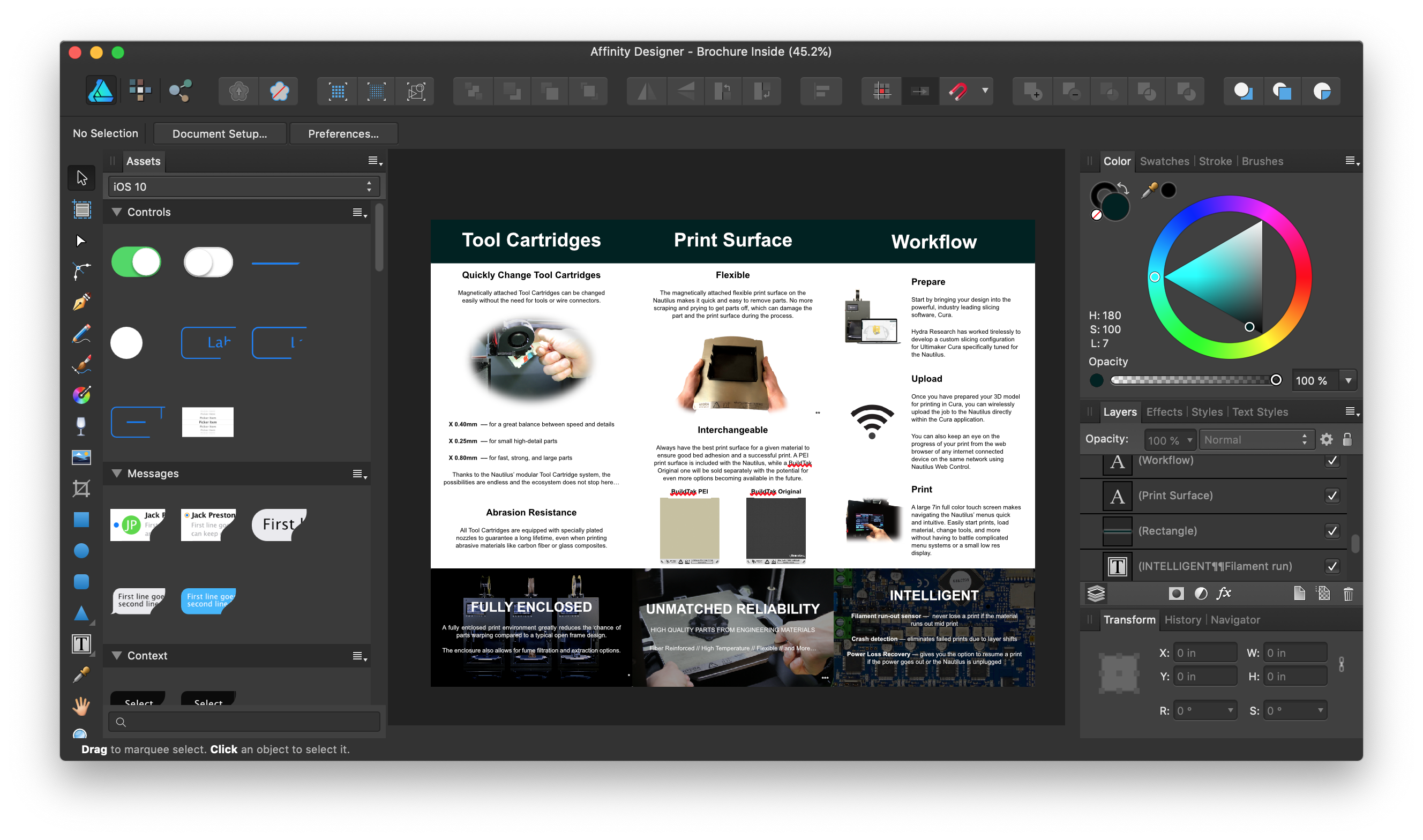Select the Fill gradient tool
The width and height of the screenshot is (1423, 840).
[81, 395]
